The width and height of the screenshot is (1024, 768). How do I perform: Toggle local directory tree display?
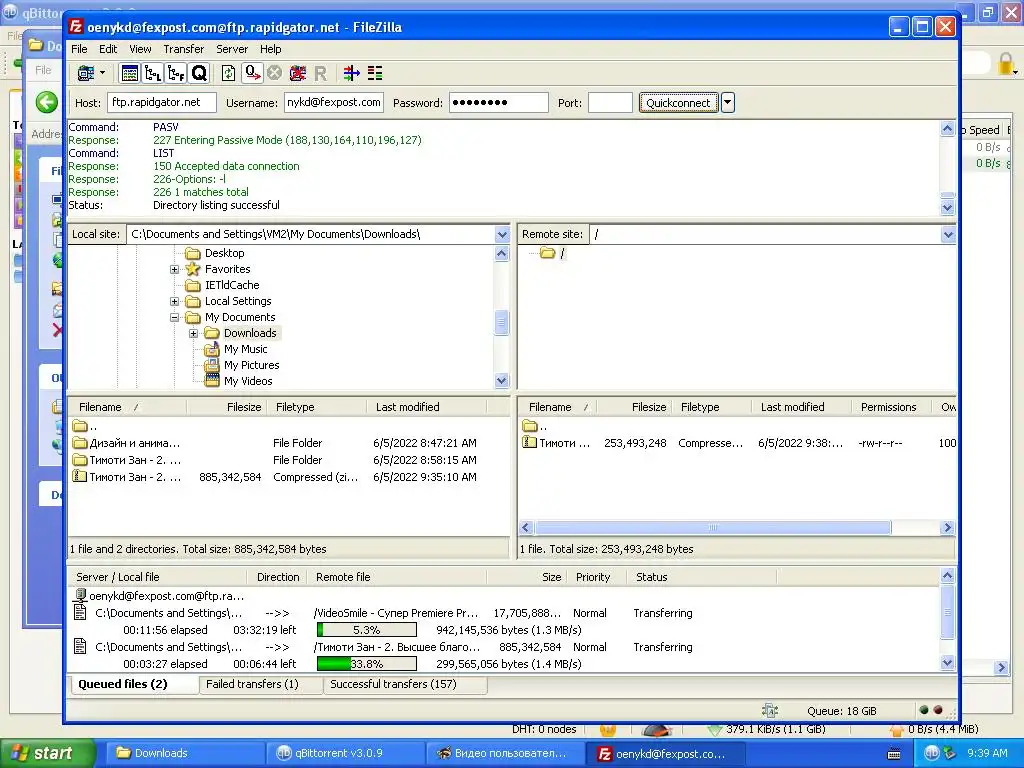pos(153,73)
